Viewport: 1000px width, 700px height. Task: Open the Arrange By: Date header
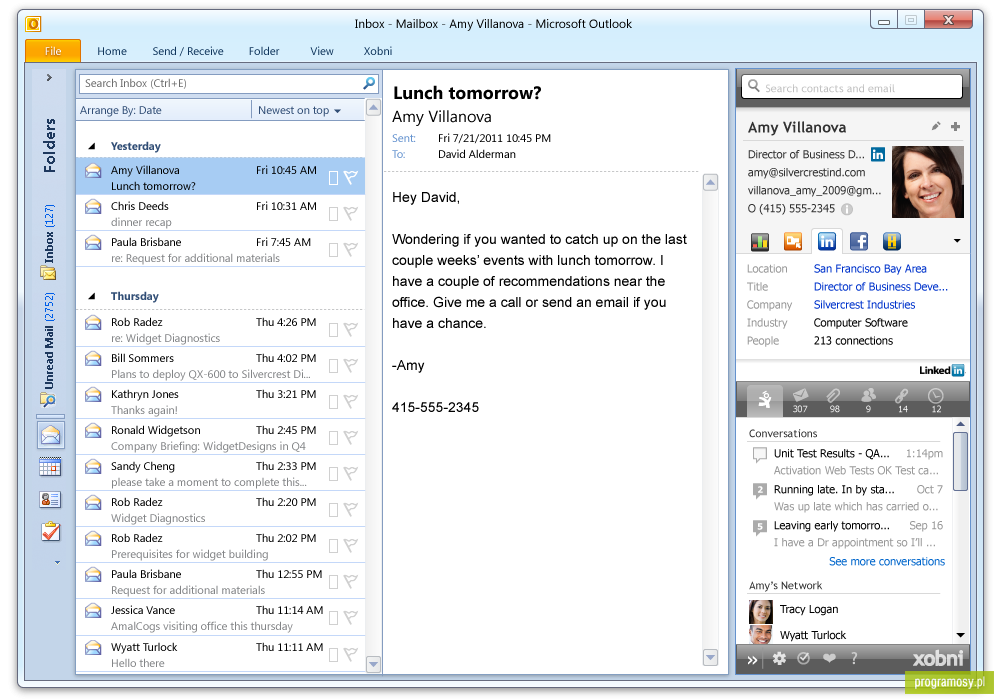coord(121,110)
